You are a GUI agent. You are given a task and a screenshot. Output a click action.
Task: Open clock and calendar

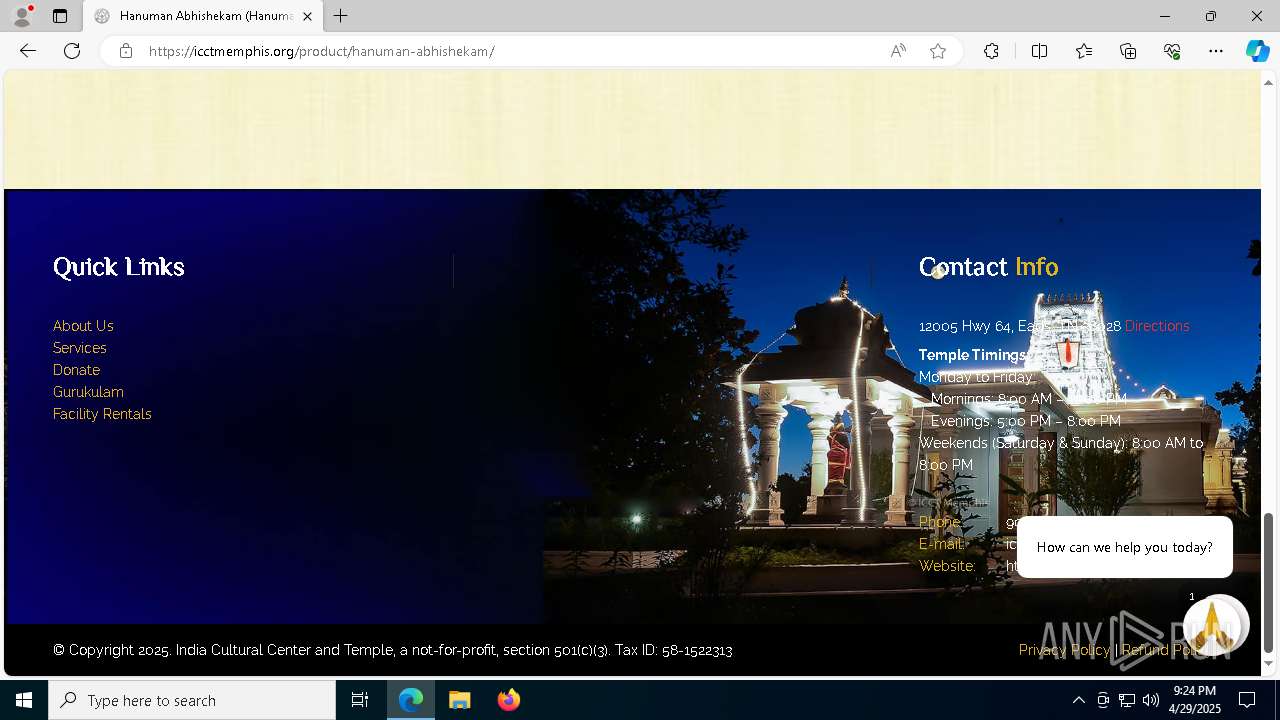pos(1195,700)
